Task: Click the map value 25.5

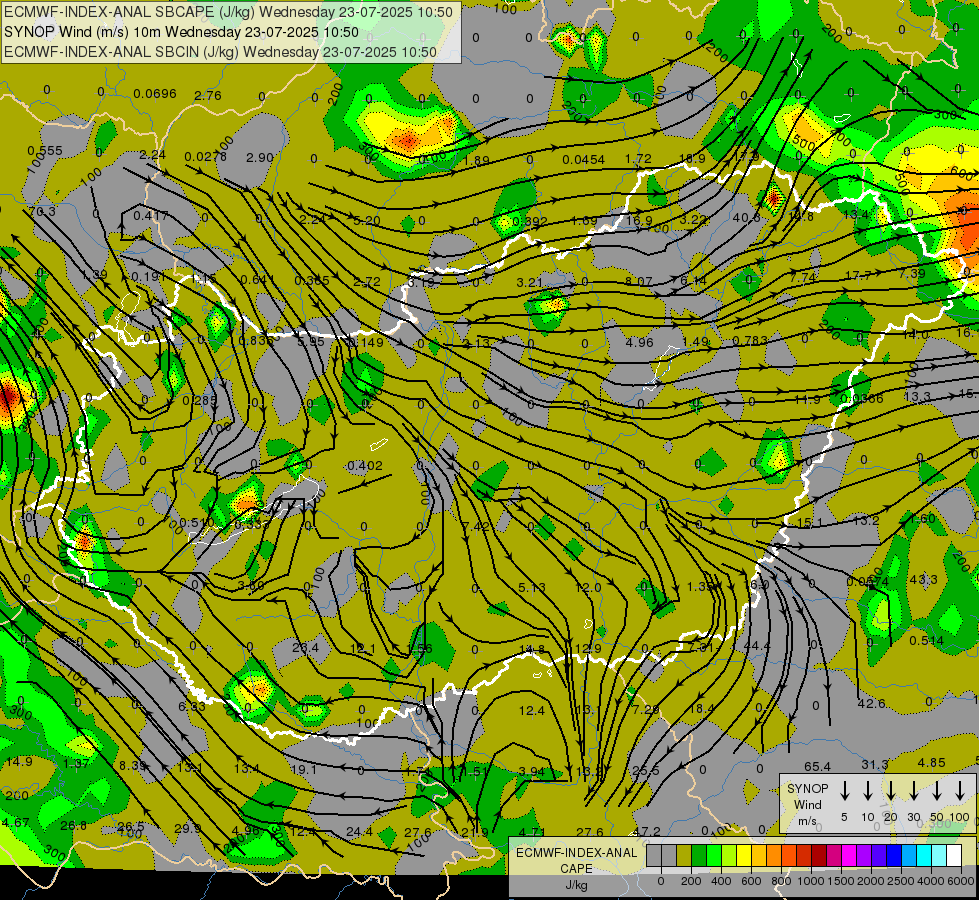Action: 646,771
